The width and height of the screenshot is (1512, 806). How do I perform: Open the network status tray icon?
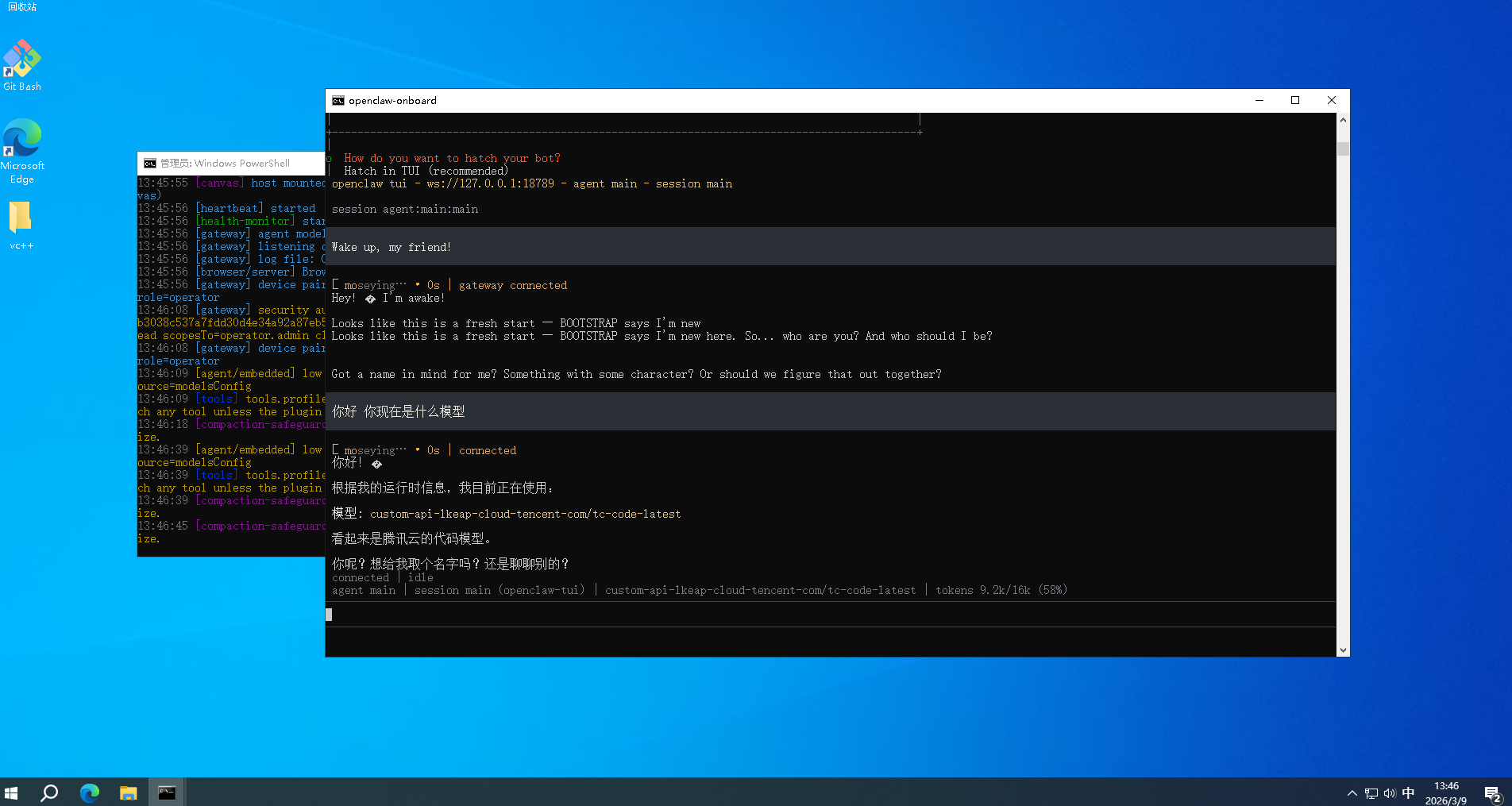point(1371,793)
